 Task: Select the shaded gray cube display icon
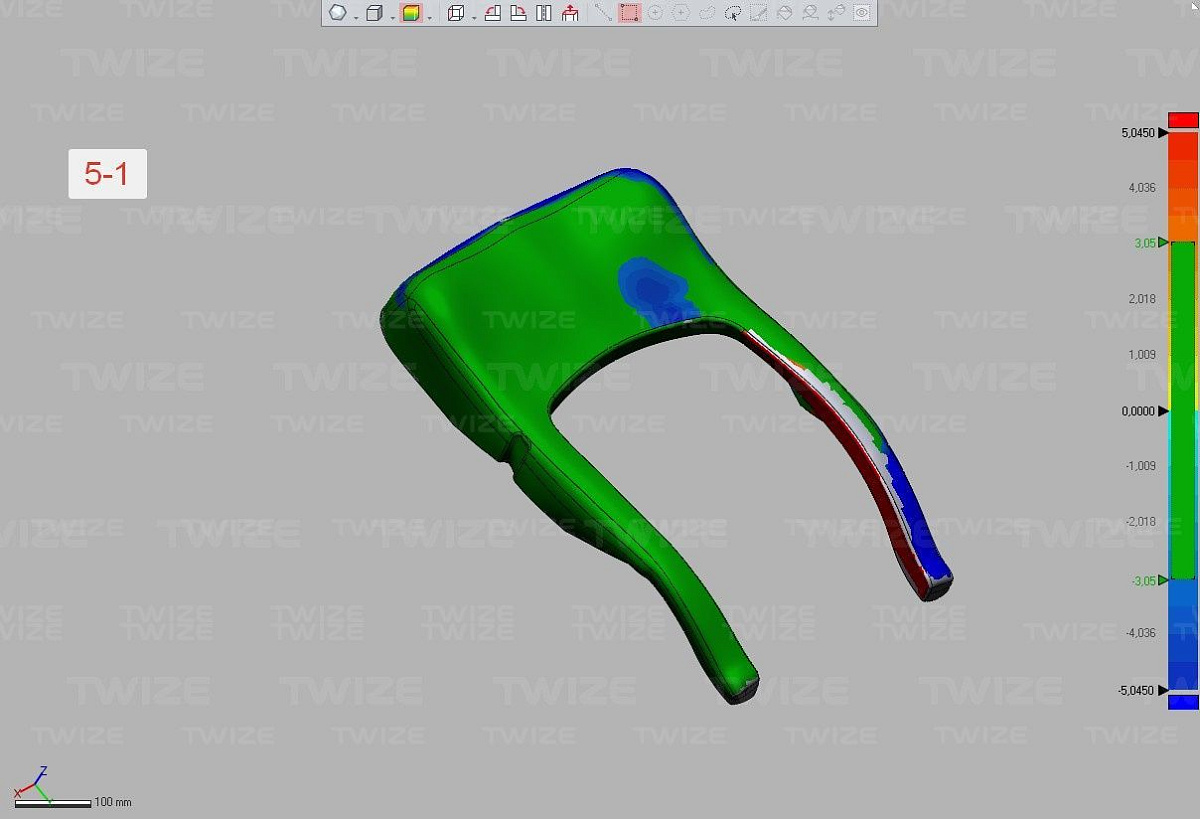374,13
